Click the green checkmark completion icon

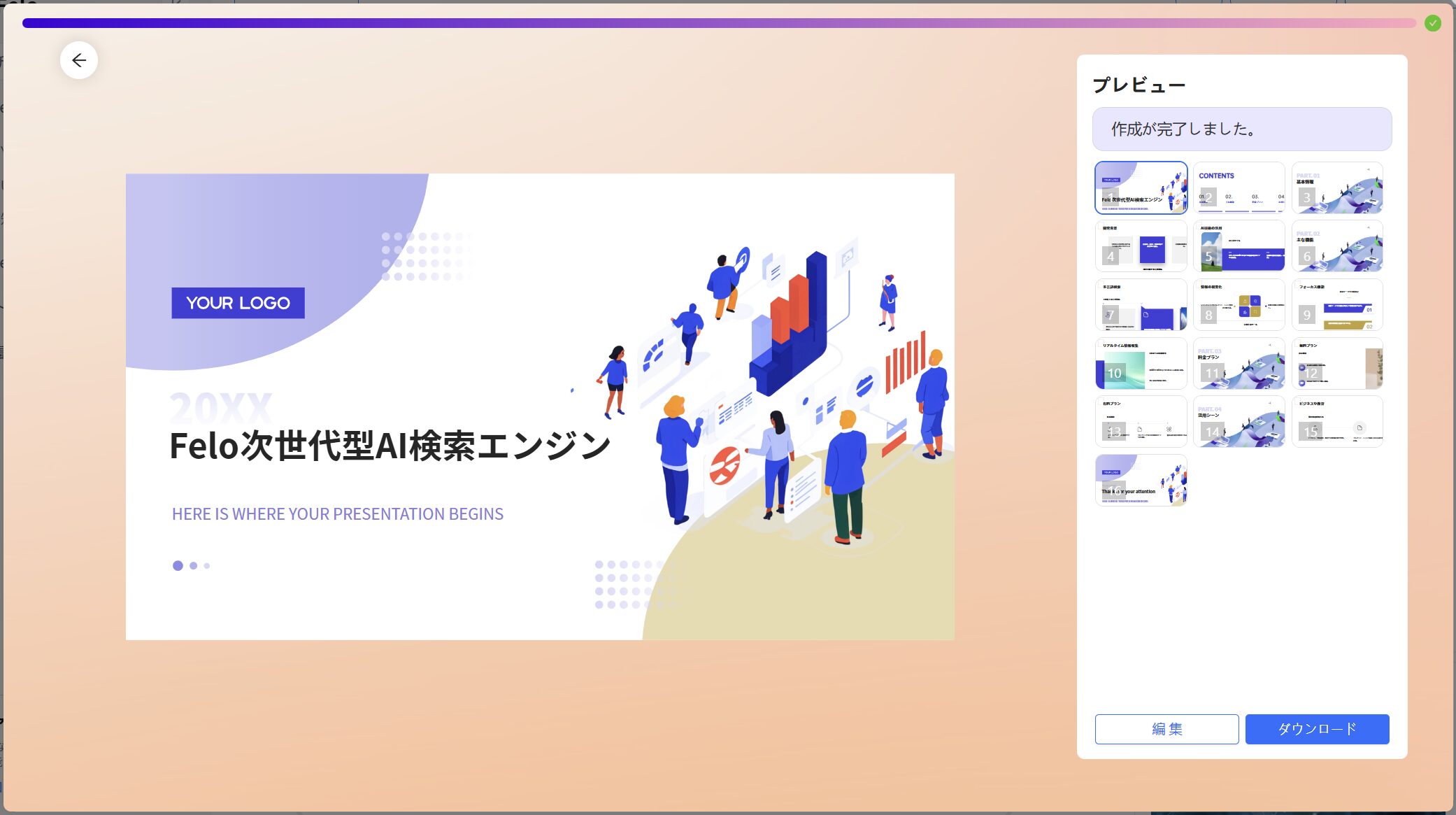point(1433,23)
